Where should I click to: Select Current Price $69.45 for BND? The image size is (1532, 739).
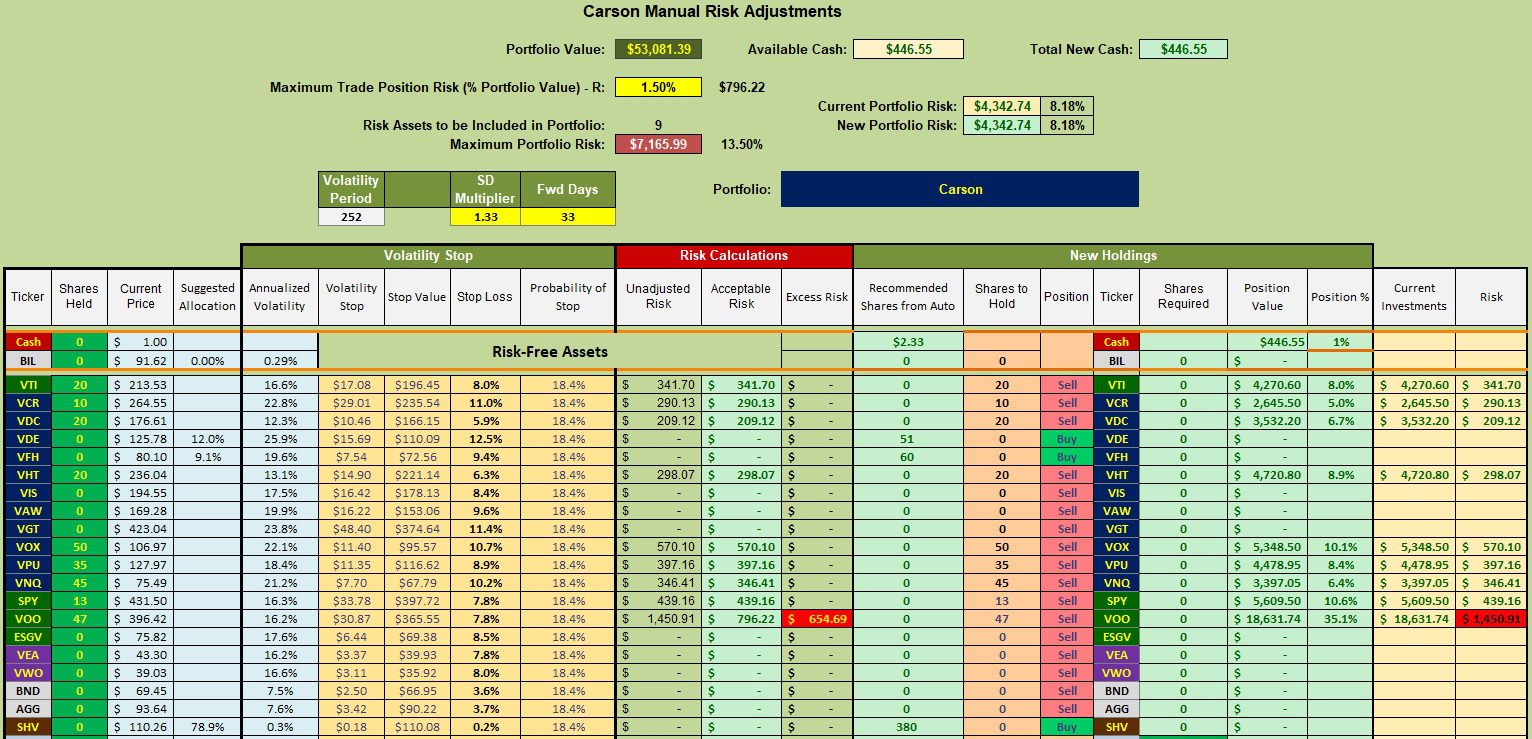click(140, 691)
